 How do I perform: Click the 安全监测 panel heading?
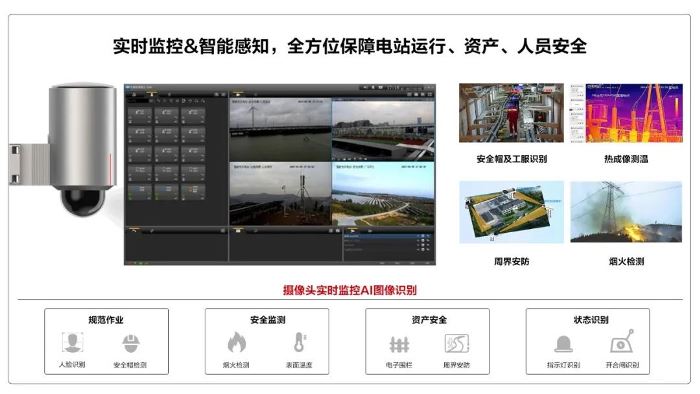pyautogui.click(x=267, y=319)
